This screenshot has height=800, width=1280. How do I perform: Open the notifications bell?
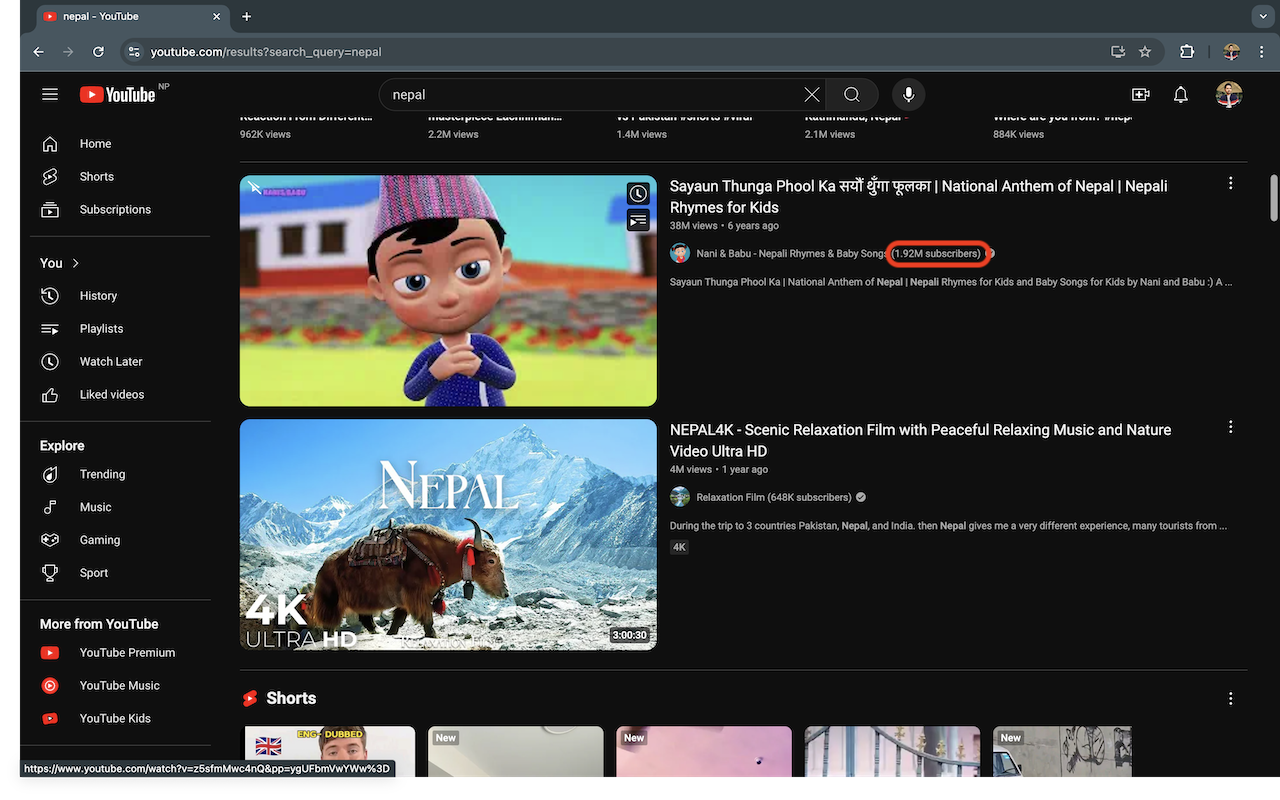1181,94
